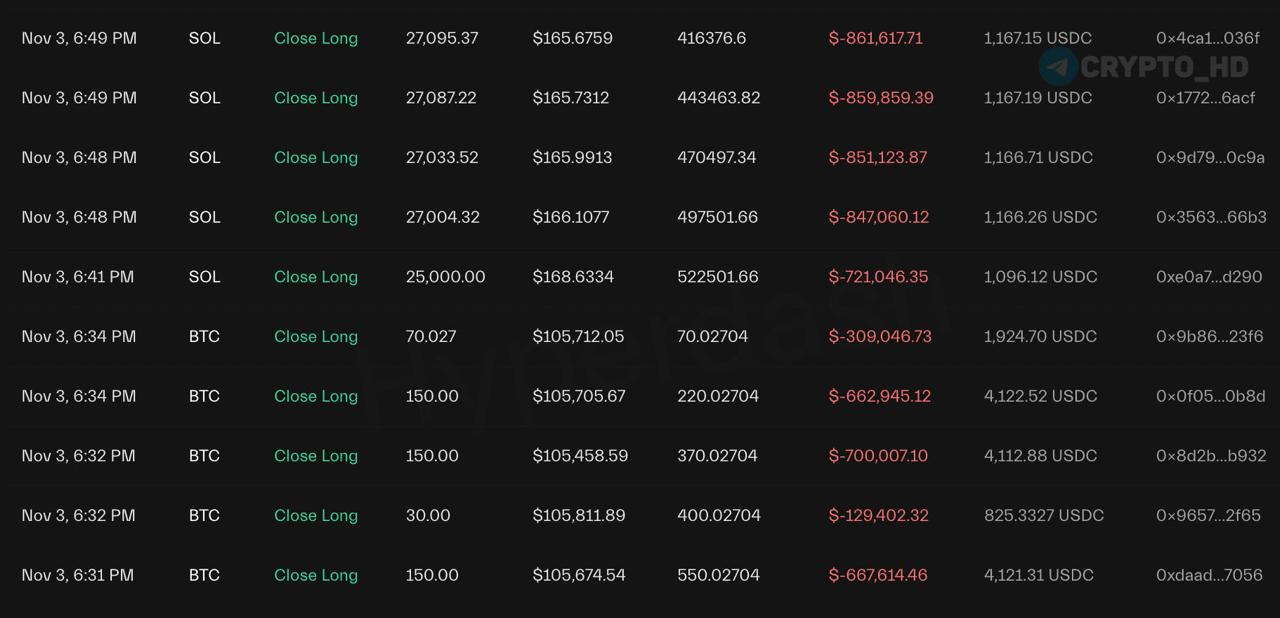
Task: Click the loss value $-129,402.32
Action: (879, 516)
